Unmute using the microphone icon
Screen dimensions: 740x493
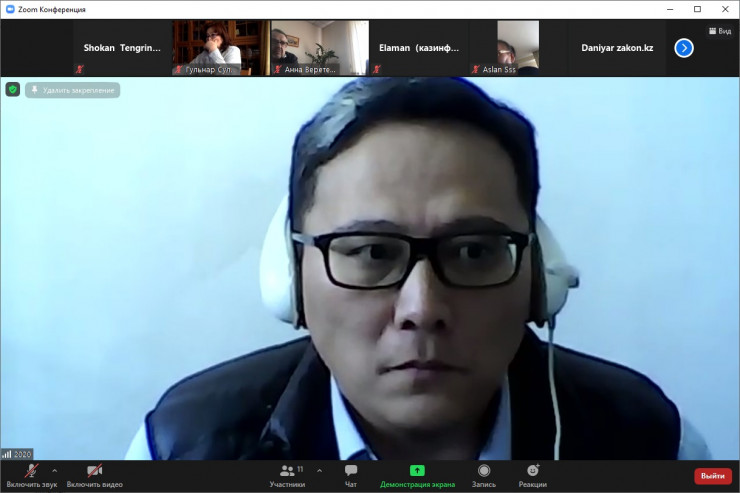click(31, 471)
